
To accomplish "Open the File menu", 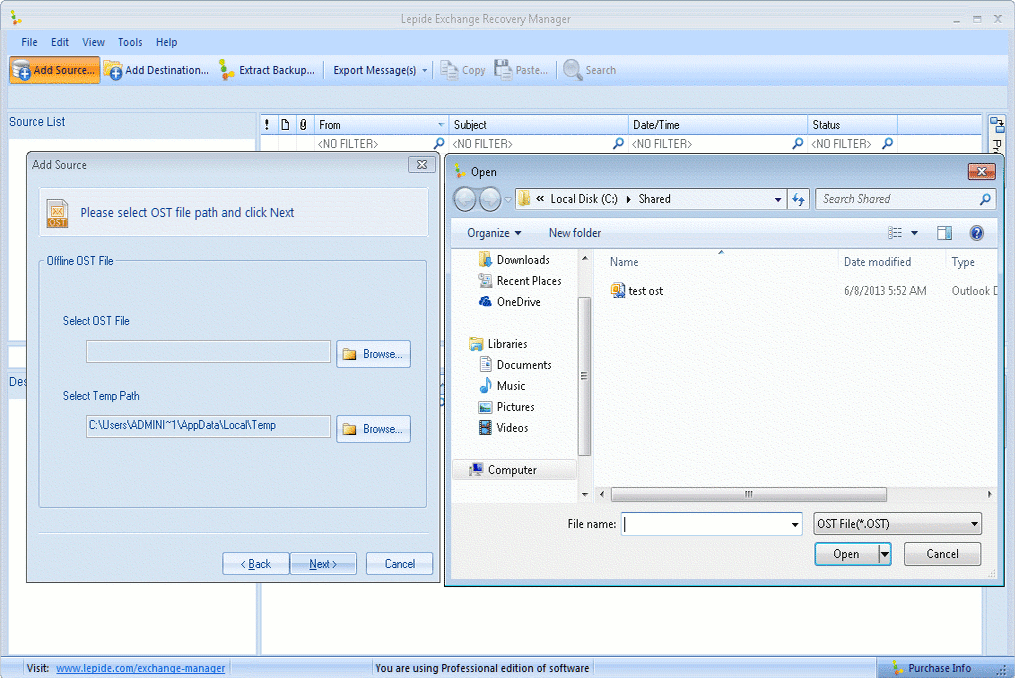I will 29,42.
